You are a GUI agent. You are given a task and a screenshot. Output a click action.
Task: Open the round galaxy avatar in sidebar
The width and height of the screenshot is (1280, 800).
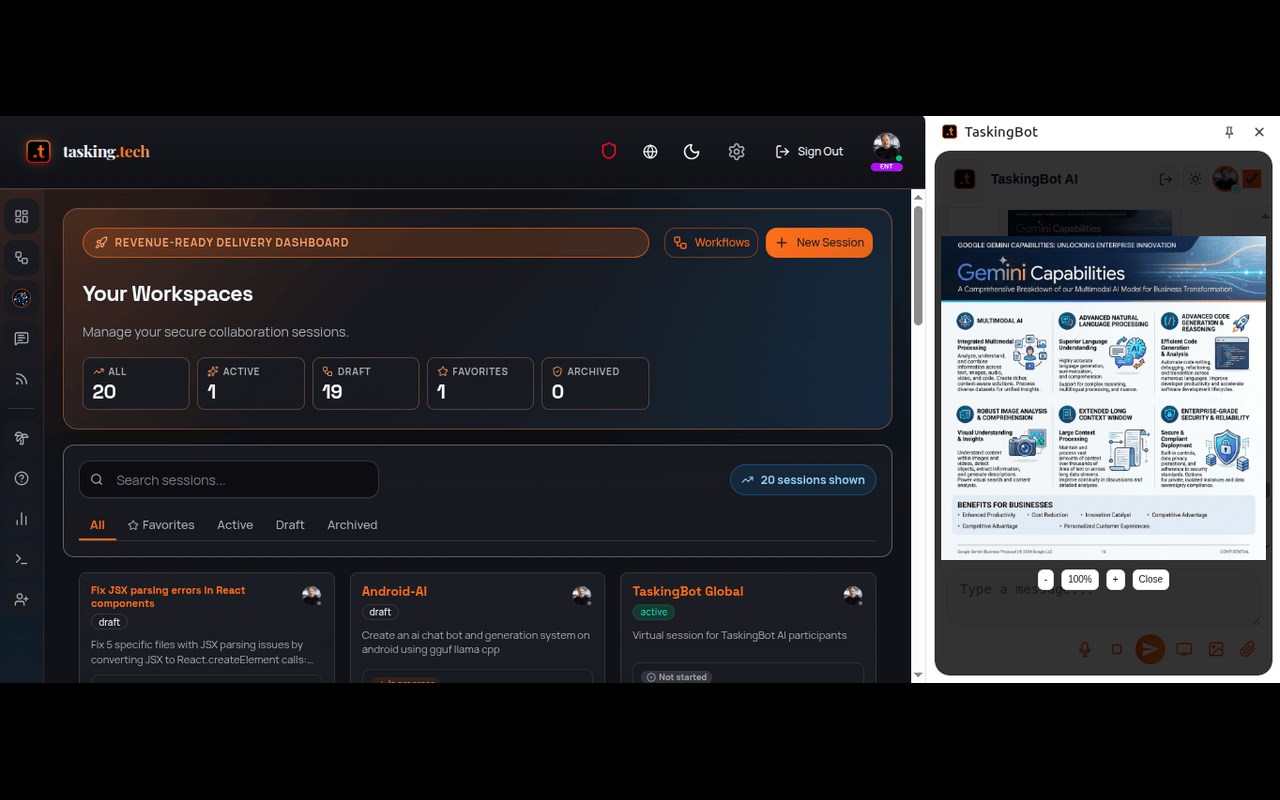coord(22,298)
